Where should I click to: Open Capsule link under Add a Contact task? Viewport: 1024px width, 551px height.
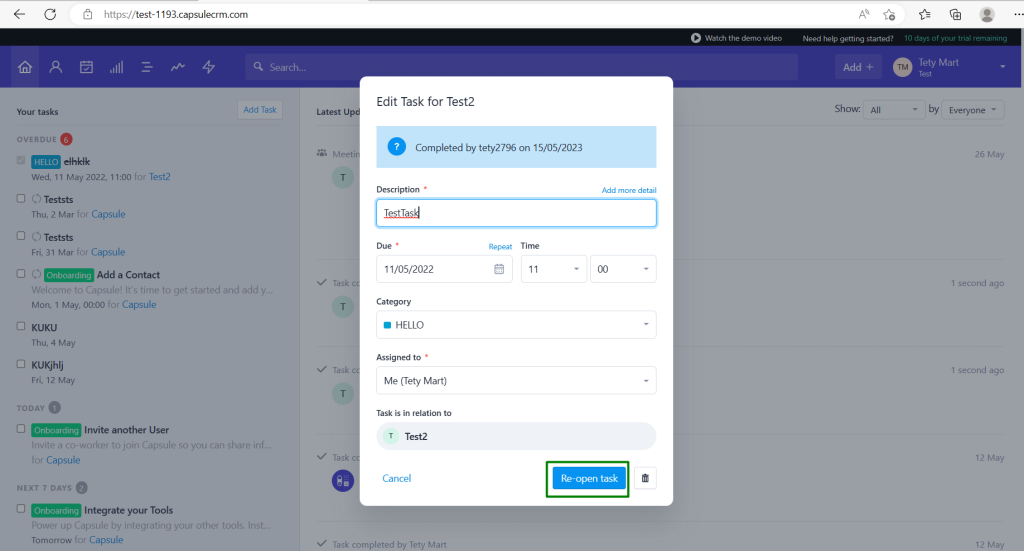[139, 304]
